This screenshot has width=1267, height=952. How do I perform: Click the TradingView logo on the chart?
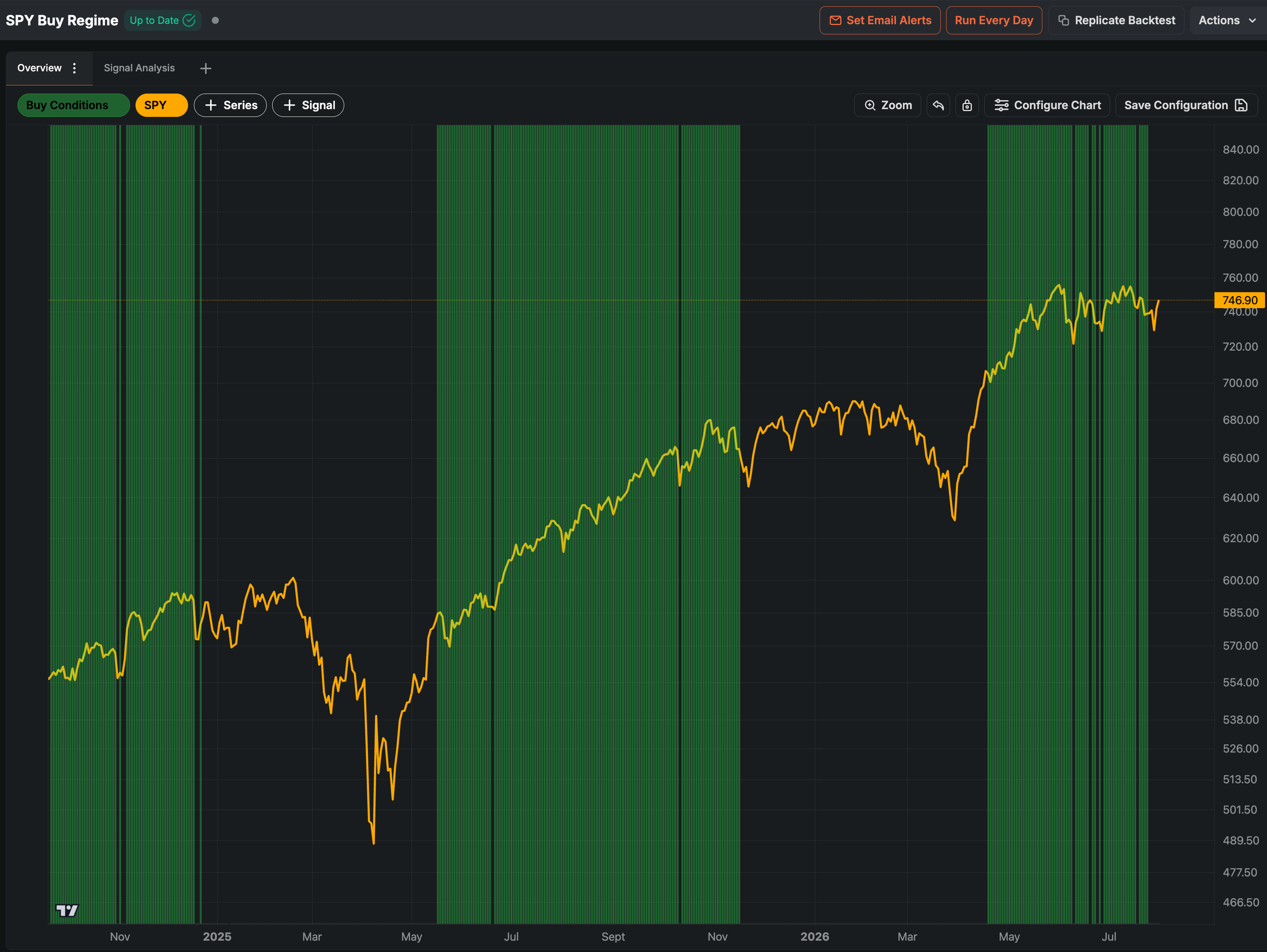pos(67,910)
